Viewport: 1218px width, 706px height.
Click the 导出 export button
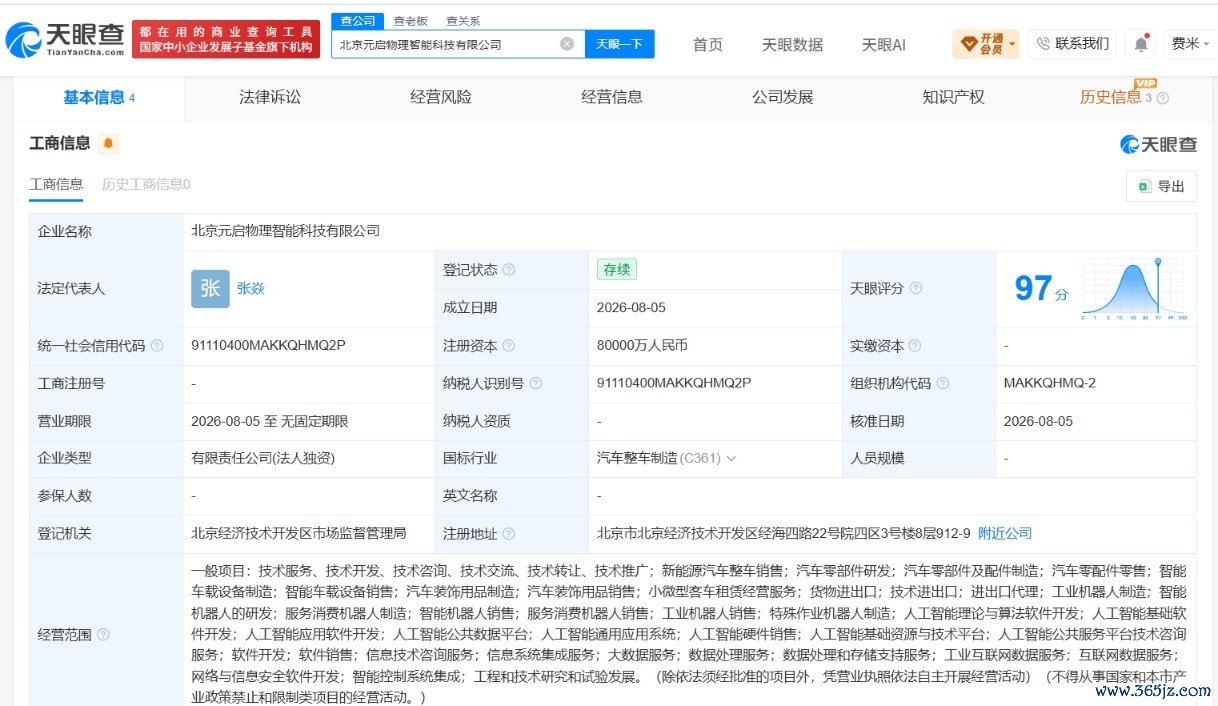(1161, 186)
